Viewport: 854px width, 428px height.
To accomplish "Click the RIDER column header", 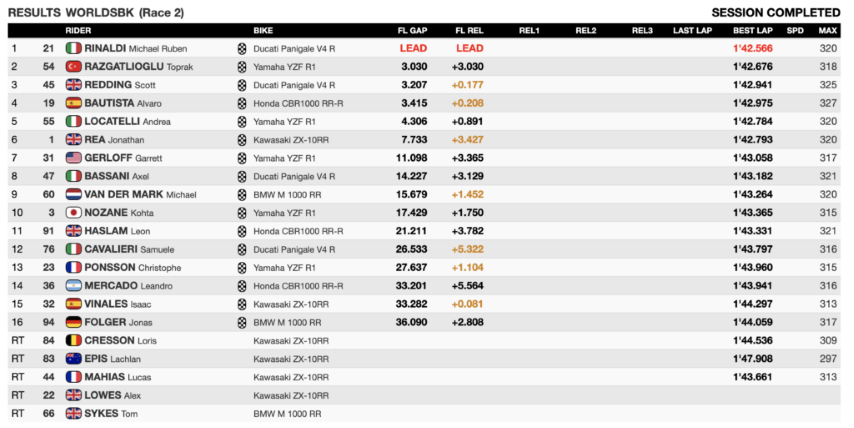I will [78, 30].
